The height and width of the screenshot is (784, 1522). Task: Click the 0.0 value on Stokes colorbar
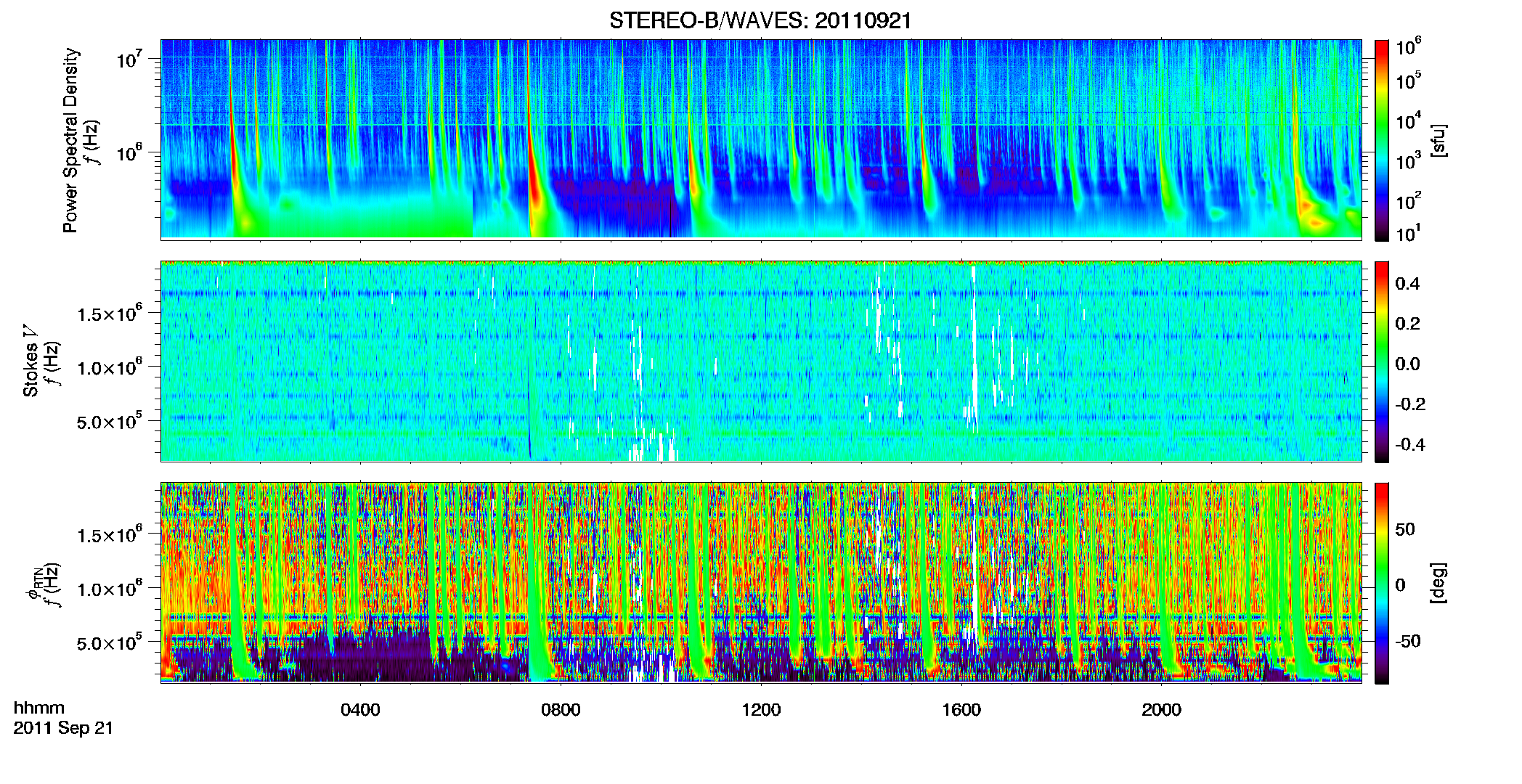[x=1407, y=364]
